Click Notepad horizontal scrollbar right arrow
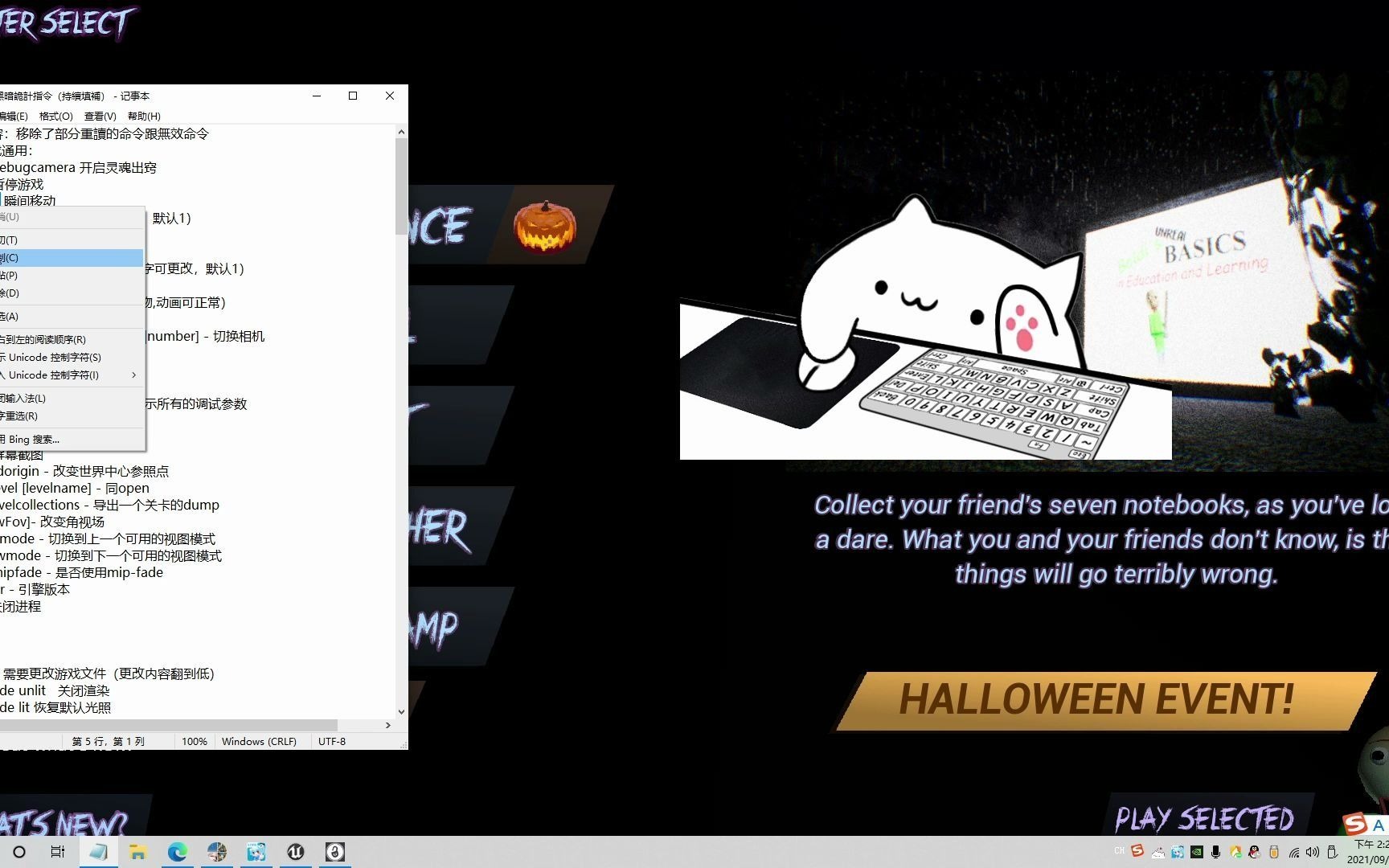1389x868 pixels. pyautogui.click(x=387, y=725)
